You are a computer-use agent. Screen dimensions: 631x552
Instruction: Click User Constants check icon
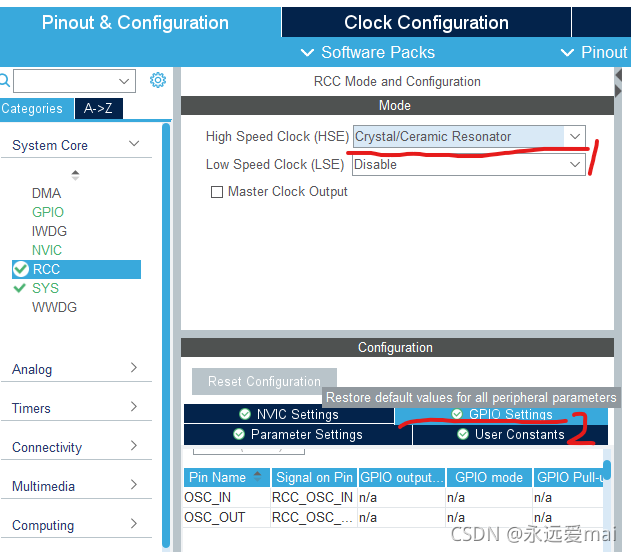click(463, 434)
